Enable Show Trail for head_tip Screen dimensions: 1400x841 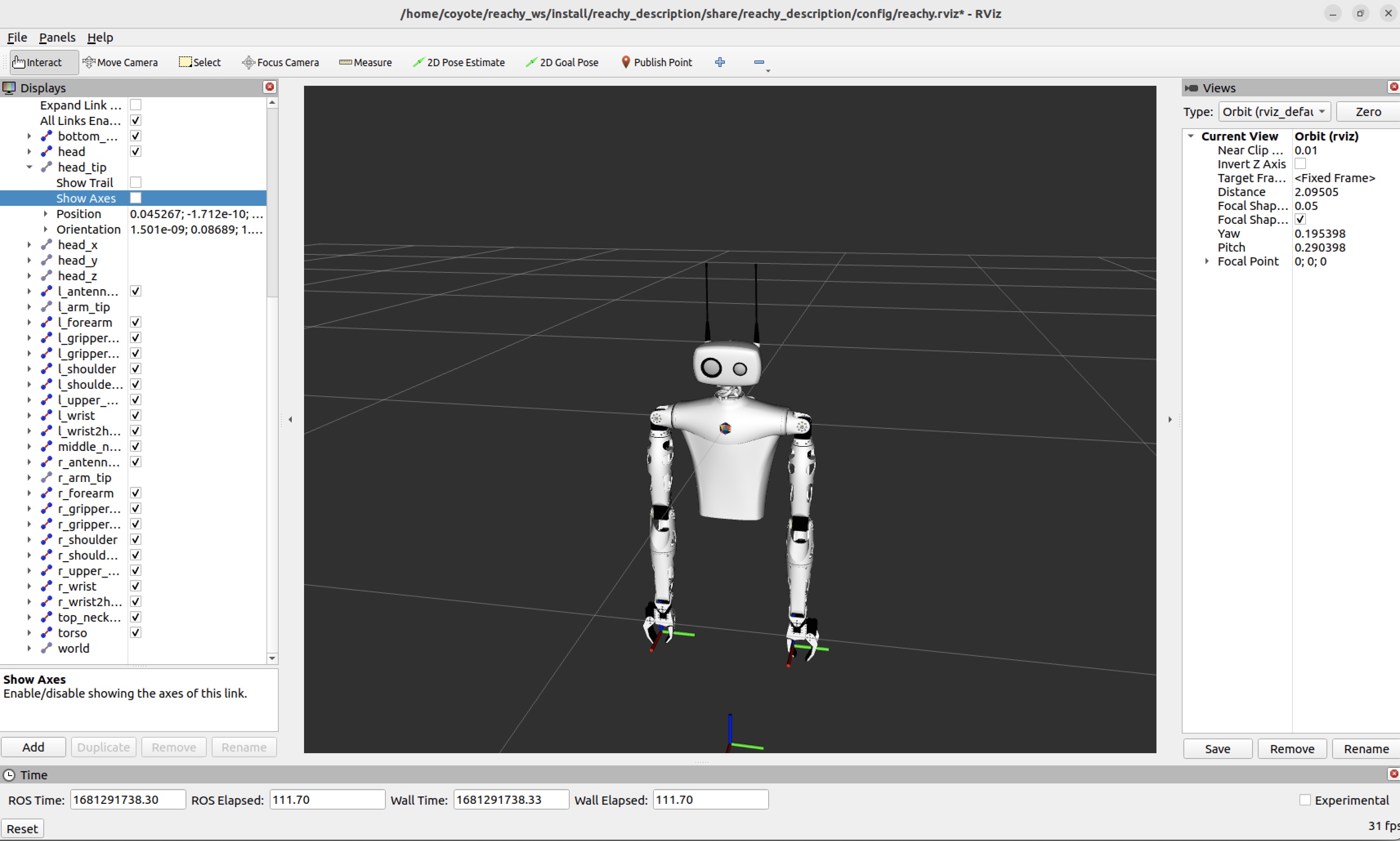136,183
